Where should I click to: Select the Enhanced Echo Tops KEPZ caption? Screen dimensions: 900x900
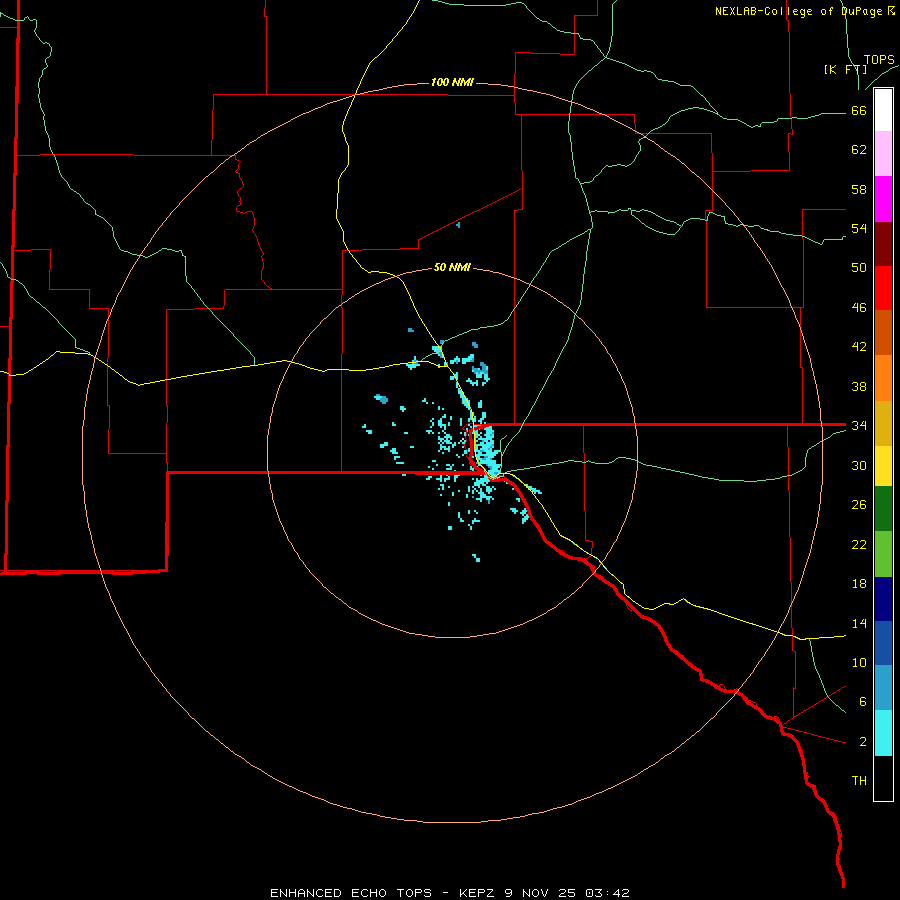[x=450, y=893]
